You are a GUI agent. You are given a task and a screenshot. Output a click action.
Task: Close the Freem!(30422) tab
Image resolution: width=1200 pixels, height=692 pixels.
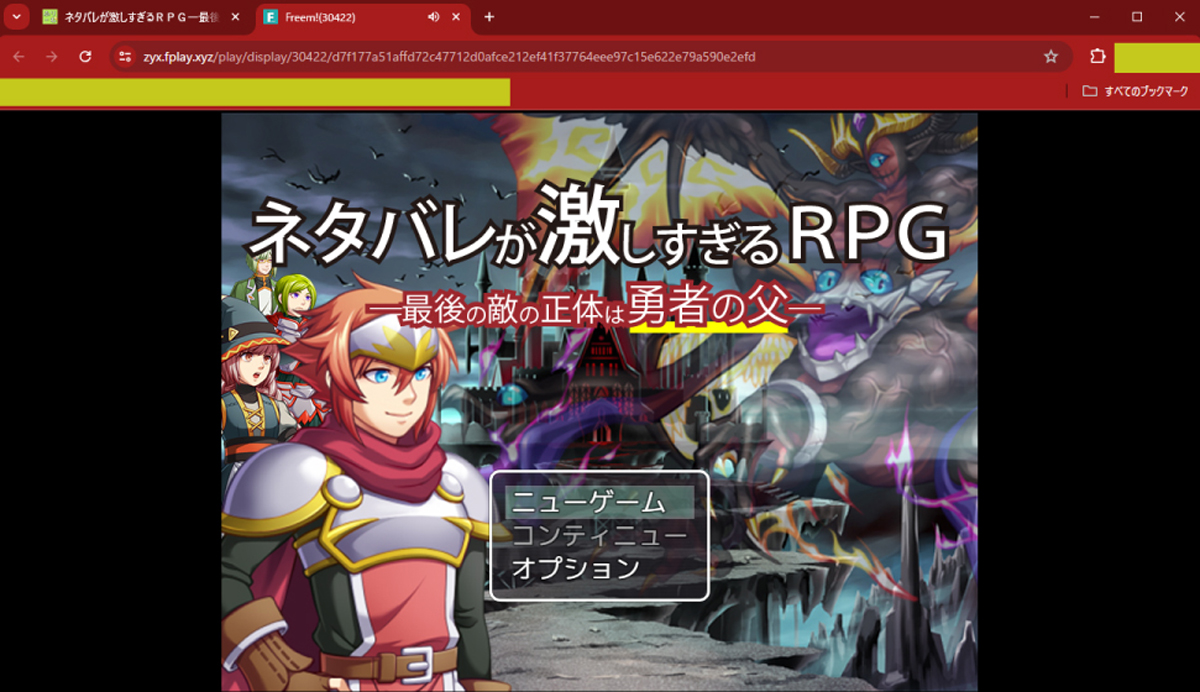[456, 17]
